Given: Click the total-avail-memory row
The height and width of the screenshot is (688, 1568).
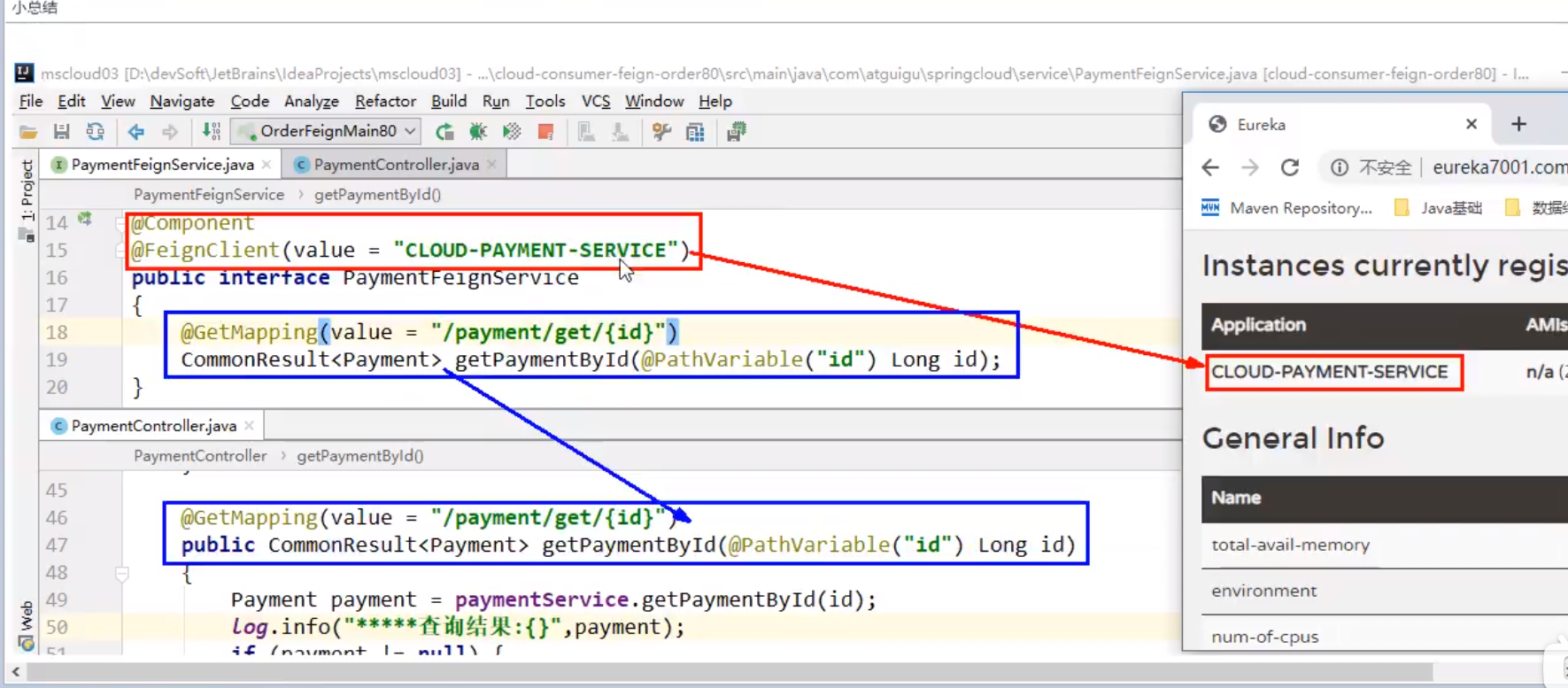Looking at the screenshot, I should (x=1385, y=545).
